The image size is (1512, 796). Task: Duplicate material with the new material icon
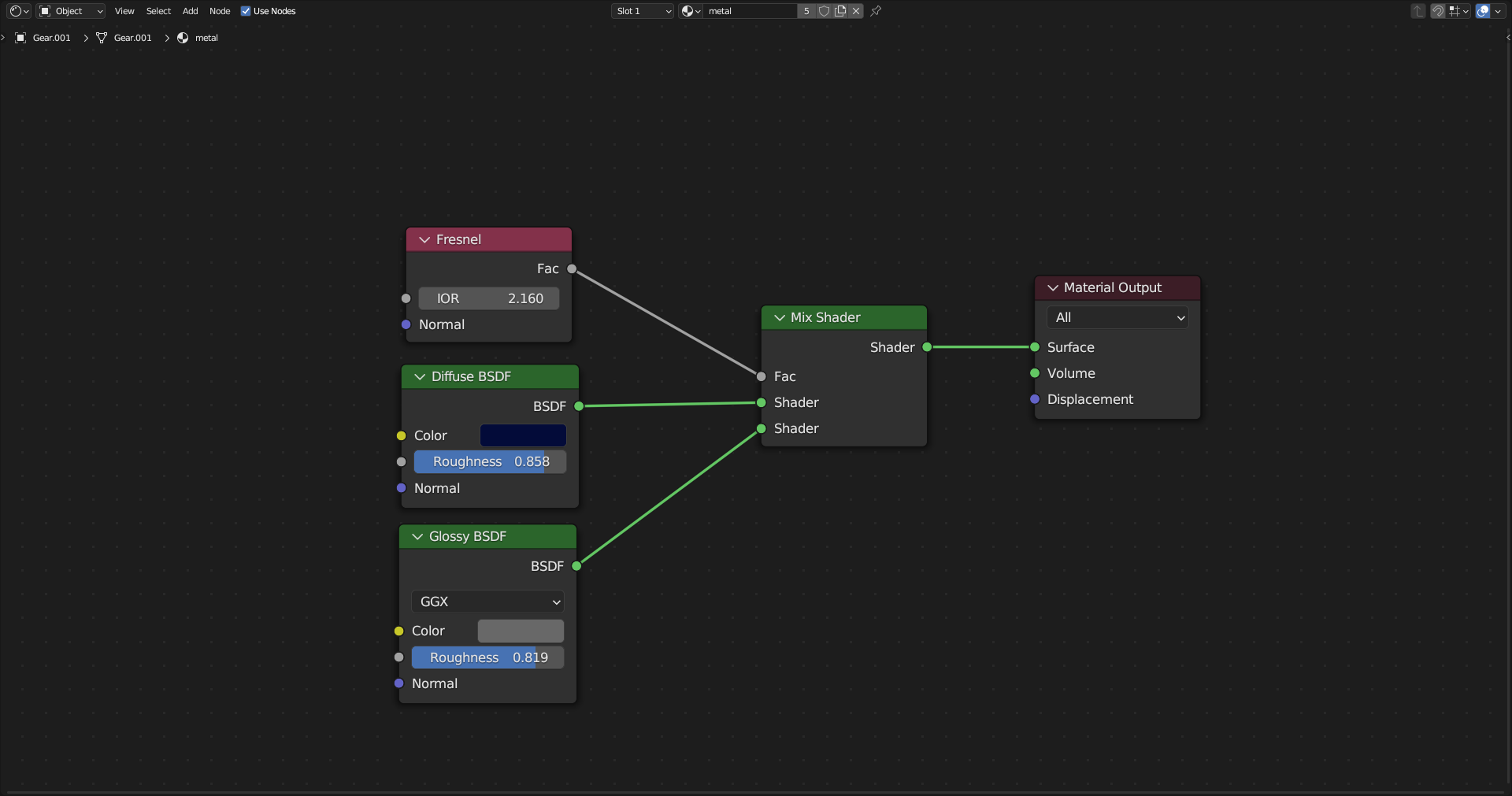[840, 11]
